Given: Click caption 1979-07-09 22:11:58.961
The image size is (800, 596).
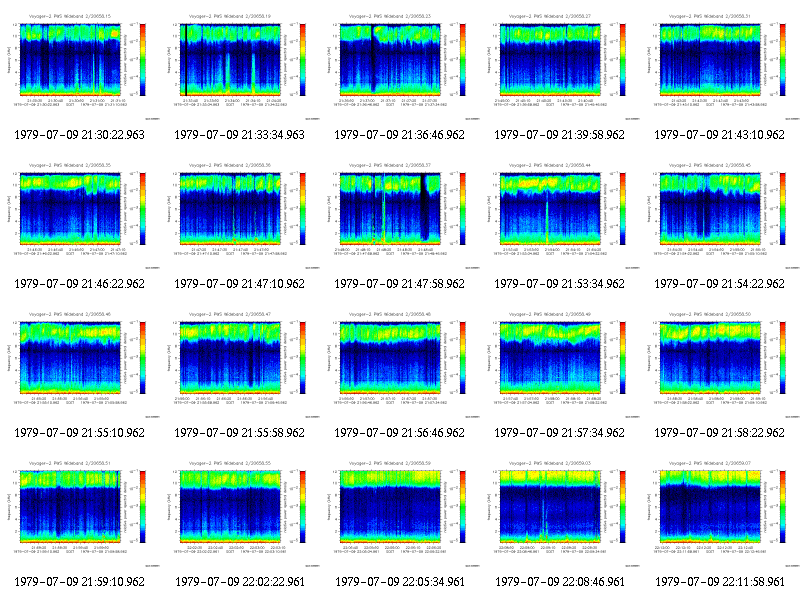Looking at the screenshot, I should [x=719, y=582].
